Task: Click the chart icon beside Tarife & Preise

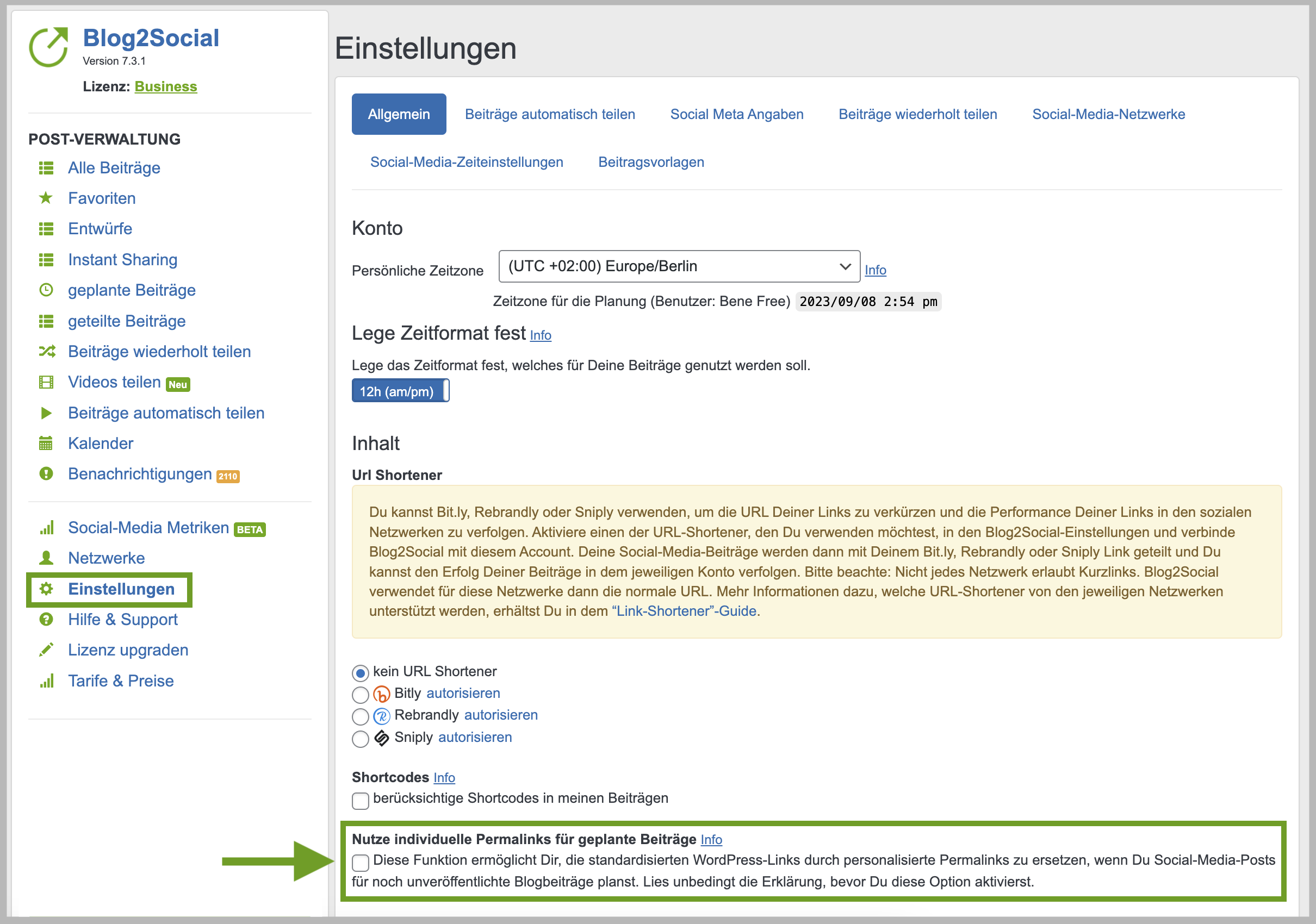Action: 46,680
